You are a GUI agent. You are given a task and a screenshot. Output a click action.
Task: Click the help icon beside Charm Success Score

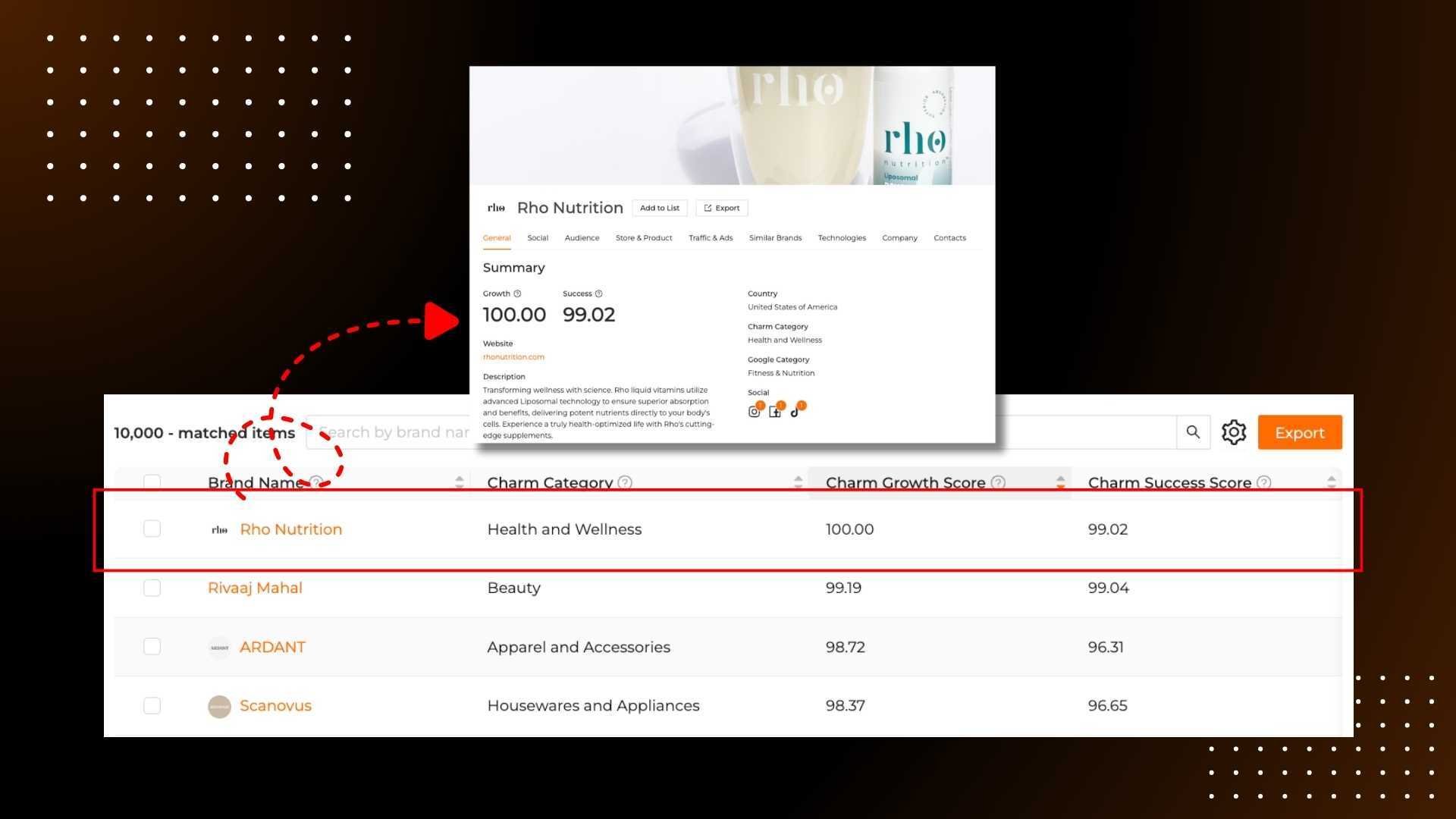pos(1264,482)
